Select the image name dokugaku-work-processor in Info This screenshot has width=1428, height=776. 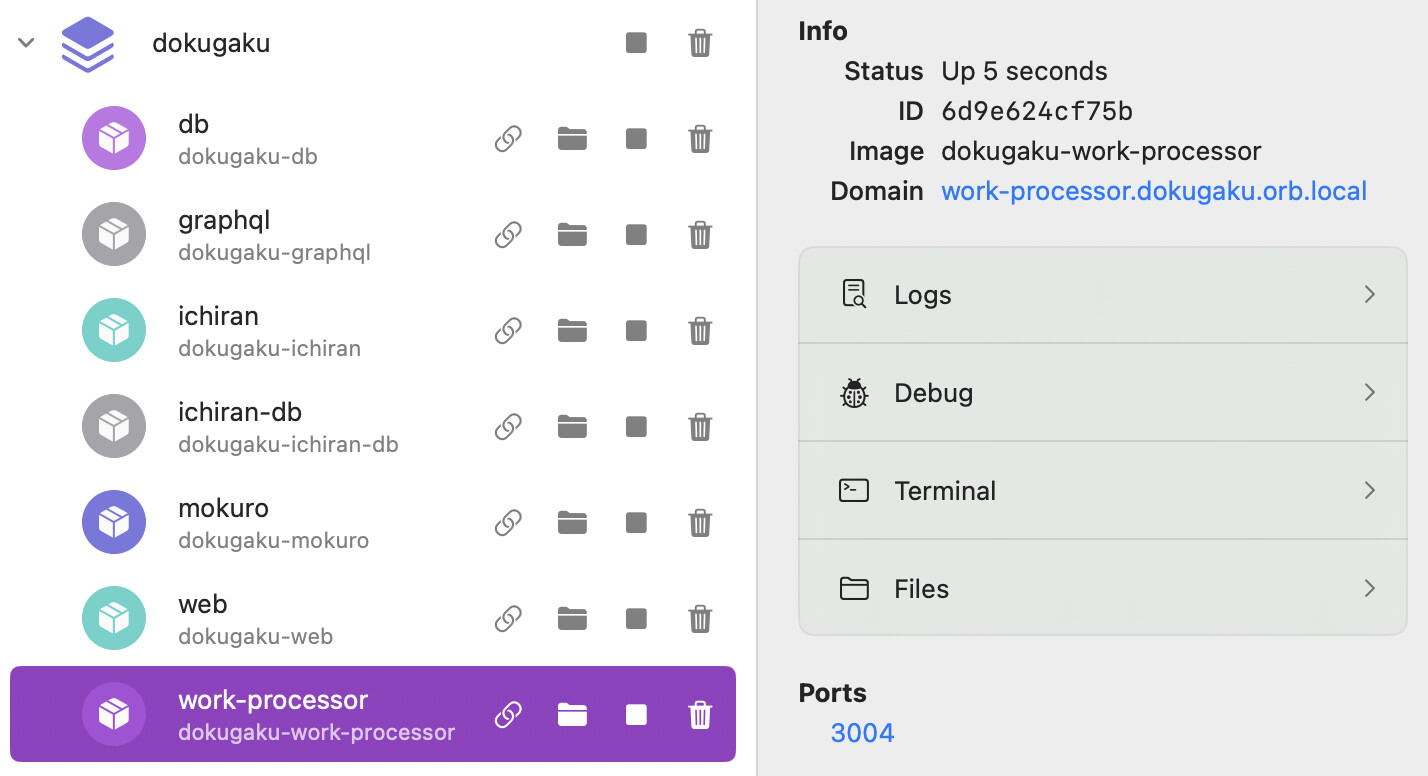pyautogui.click(x=1101, y=151)
